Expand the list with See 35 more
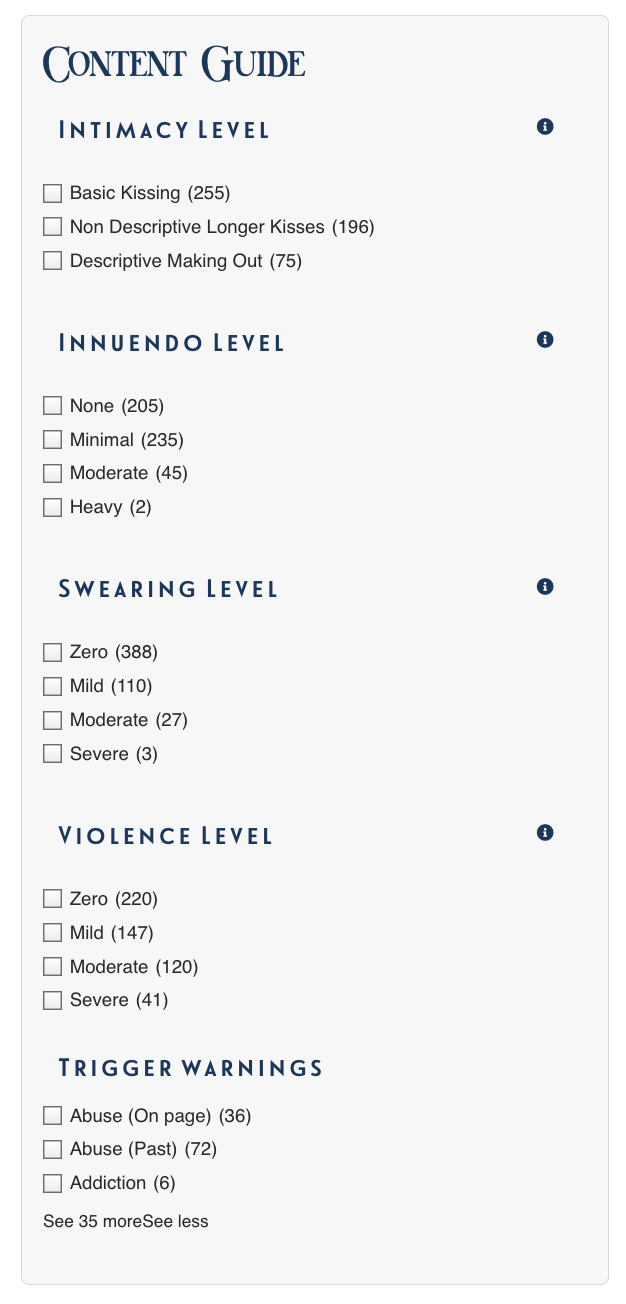The image size is (626, 1304). 92,1221
